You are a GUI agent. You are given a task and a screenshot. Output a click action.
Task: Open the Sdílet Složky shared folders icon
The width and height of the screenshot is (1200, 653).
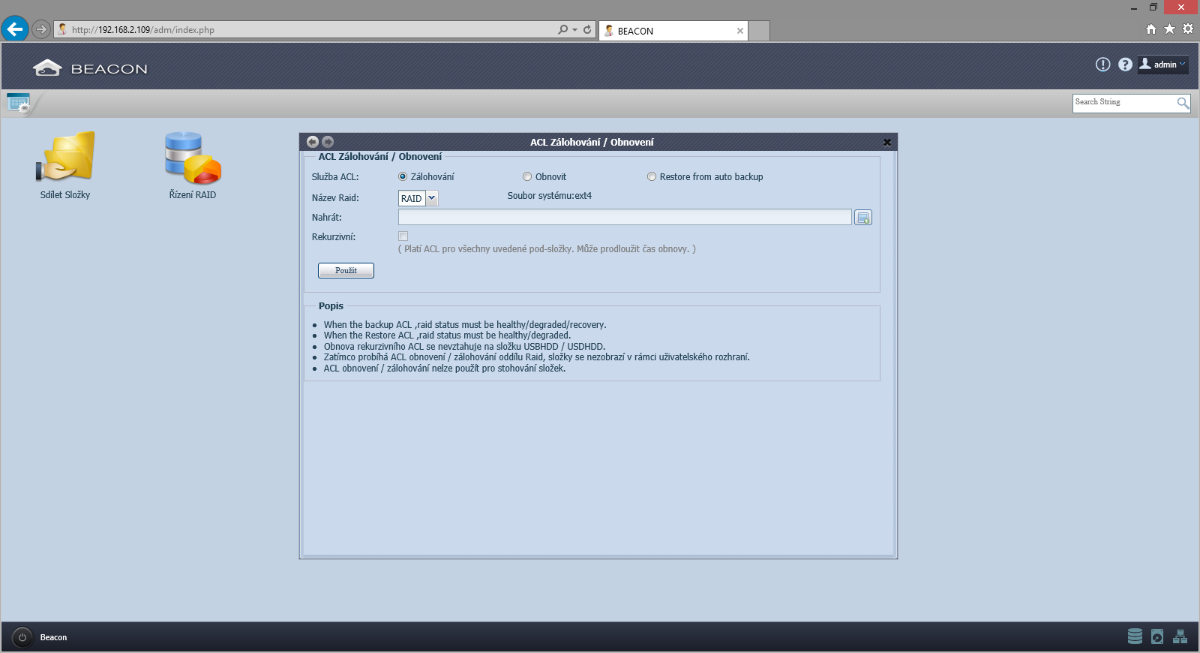(65, 160)
